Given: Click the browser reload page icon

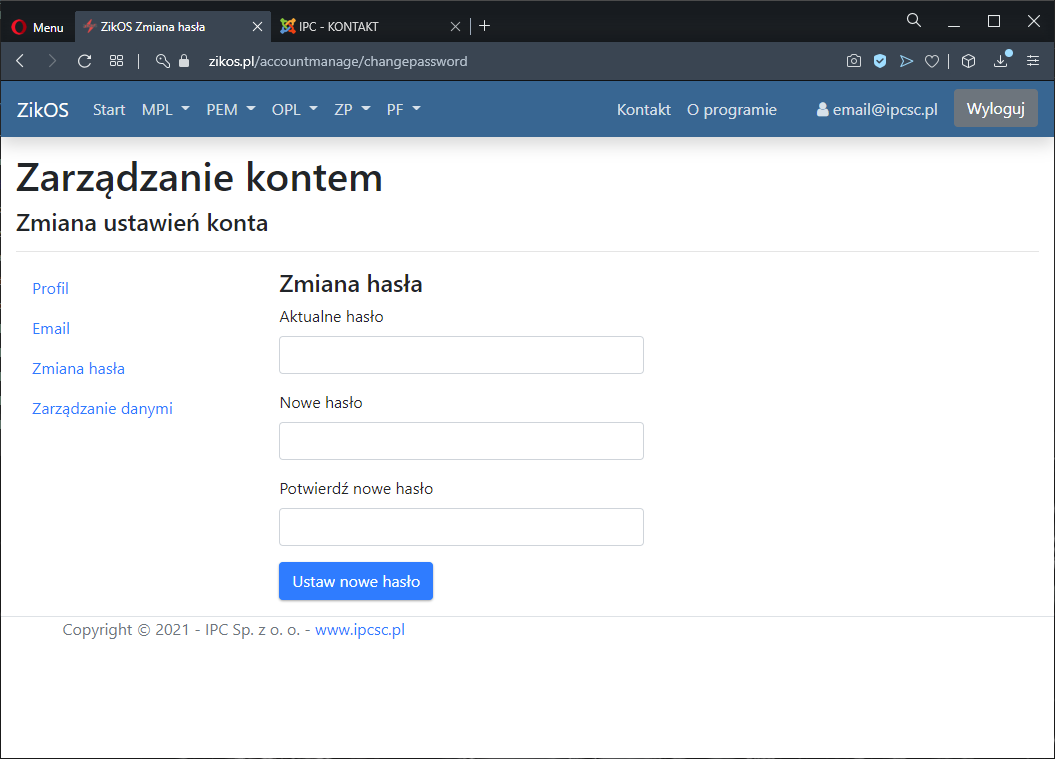Looking at the screenshot, I should pos(85,61).
